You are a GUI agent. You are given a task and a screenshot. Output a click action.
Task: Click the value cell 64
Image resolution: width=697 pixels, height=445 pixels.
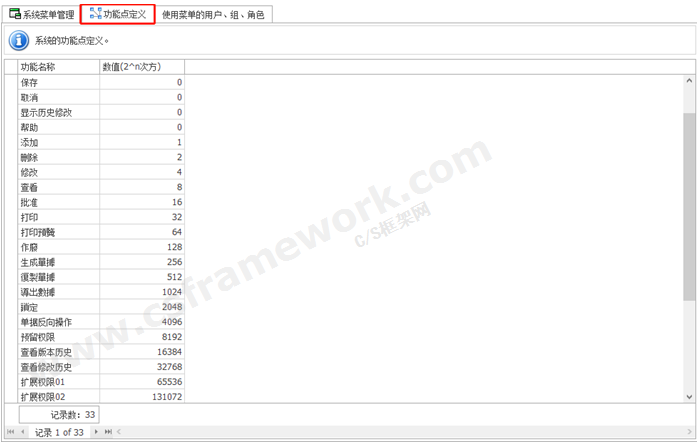tap(142, 232)
